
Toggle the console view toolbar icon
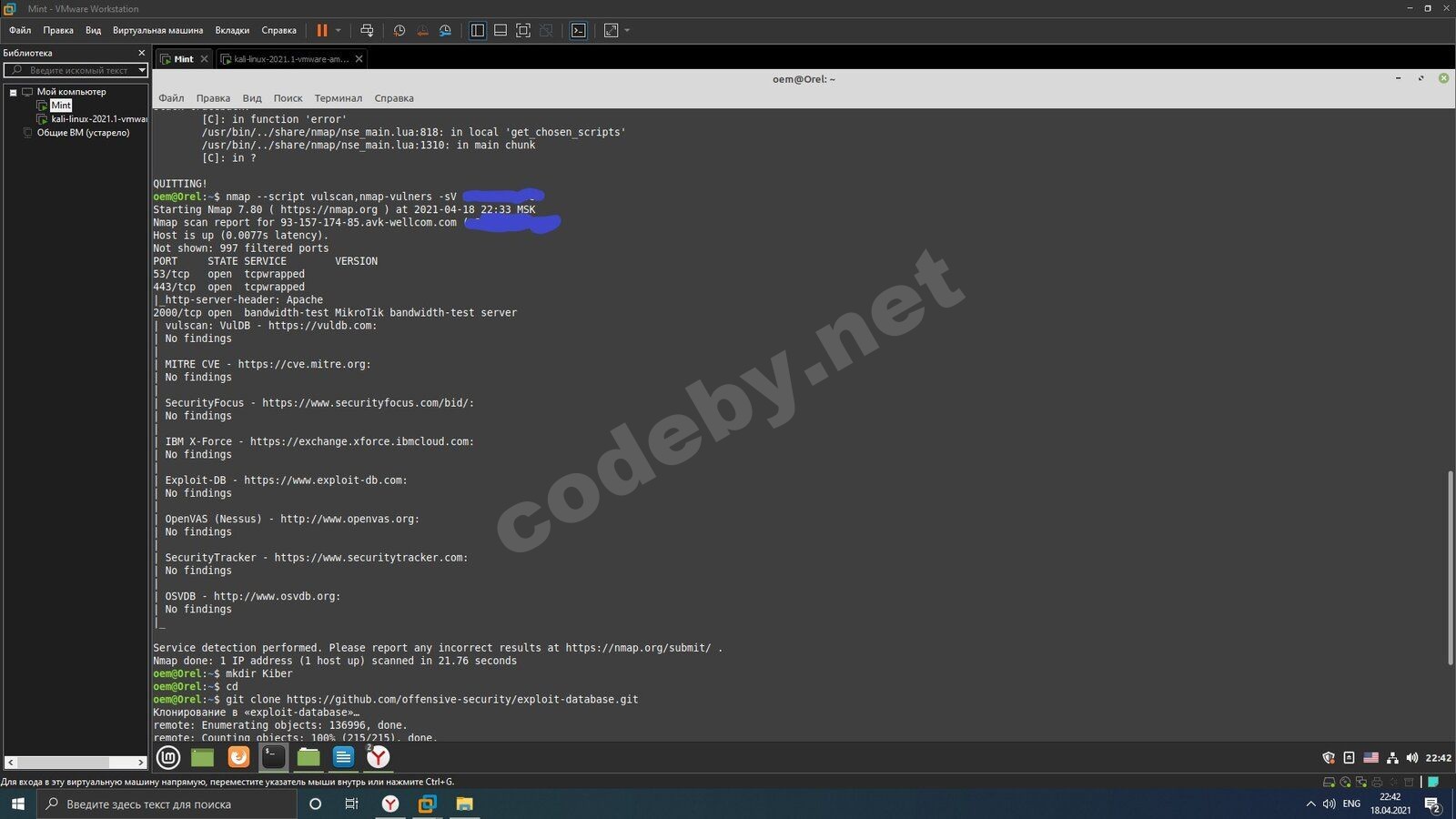tap(579, 30)
